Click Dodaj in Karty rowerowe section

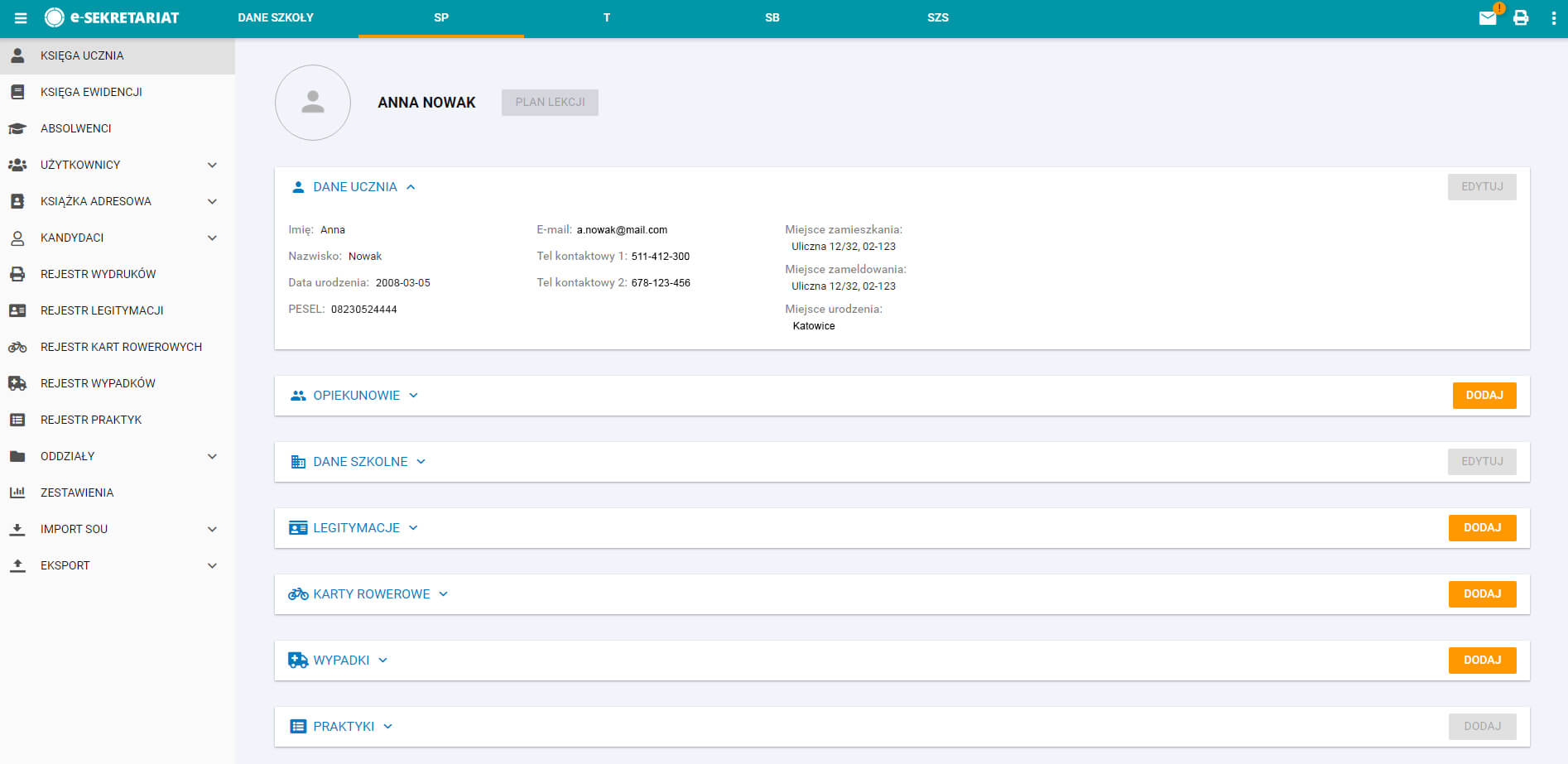(1482, 594)
